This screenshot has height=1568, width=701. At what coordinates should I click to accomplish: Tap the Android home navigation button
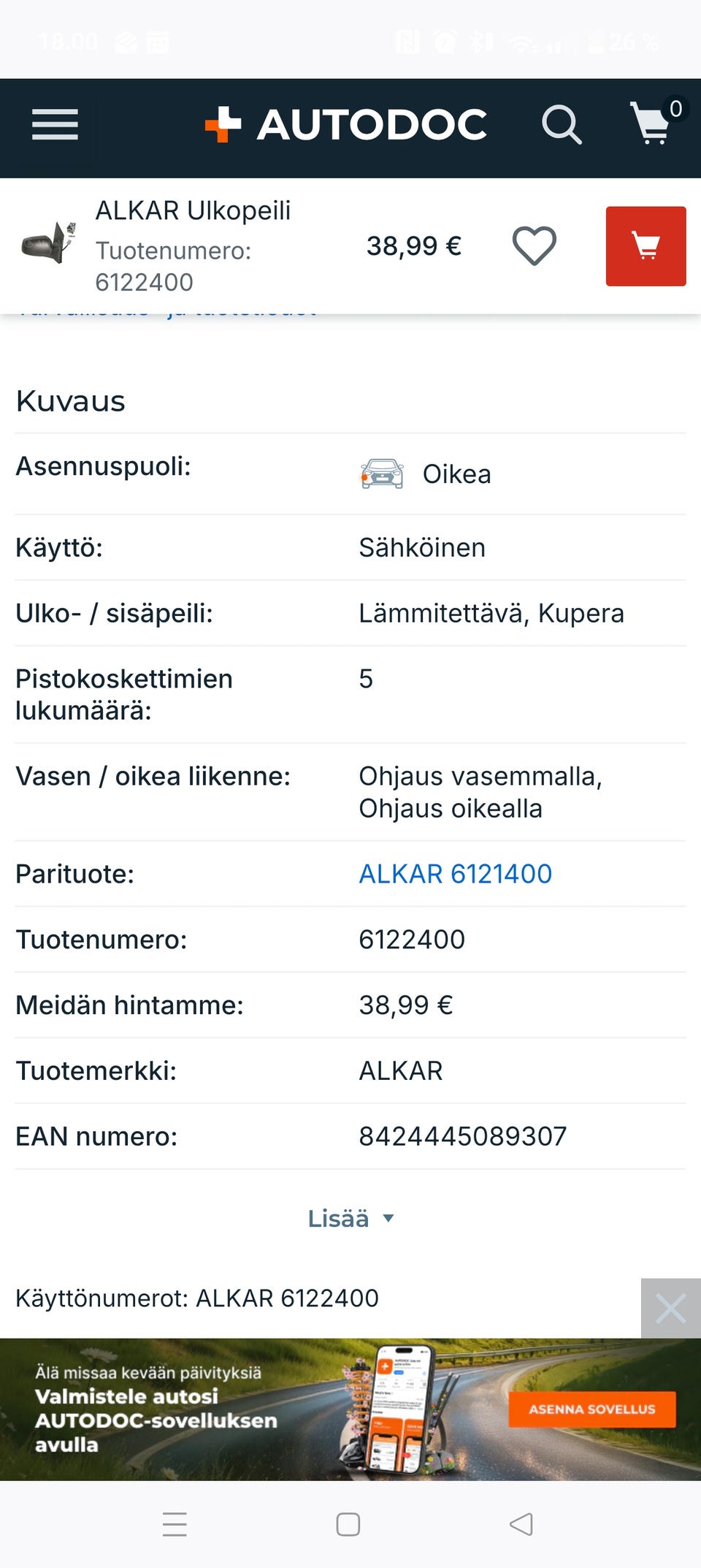click(x=348, y=1525)
